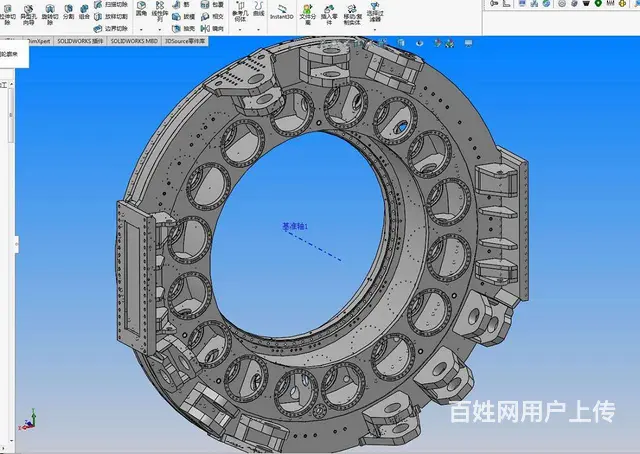Expand the dropdown arrow under Selection Filter (选择过滤器)
Image resolution: width=640 pixels, height=454 pixels.
pos(374,30)
